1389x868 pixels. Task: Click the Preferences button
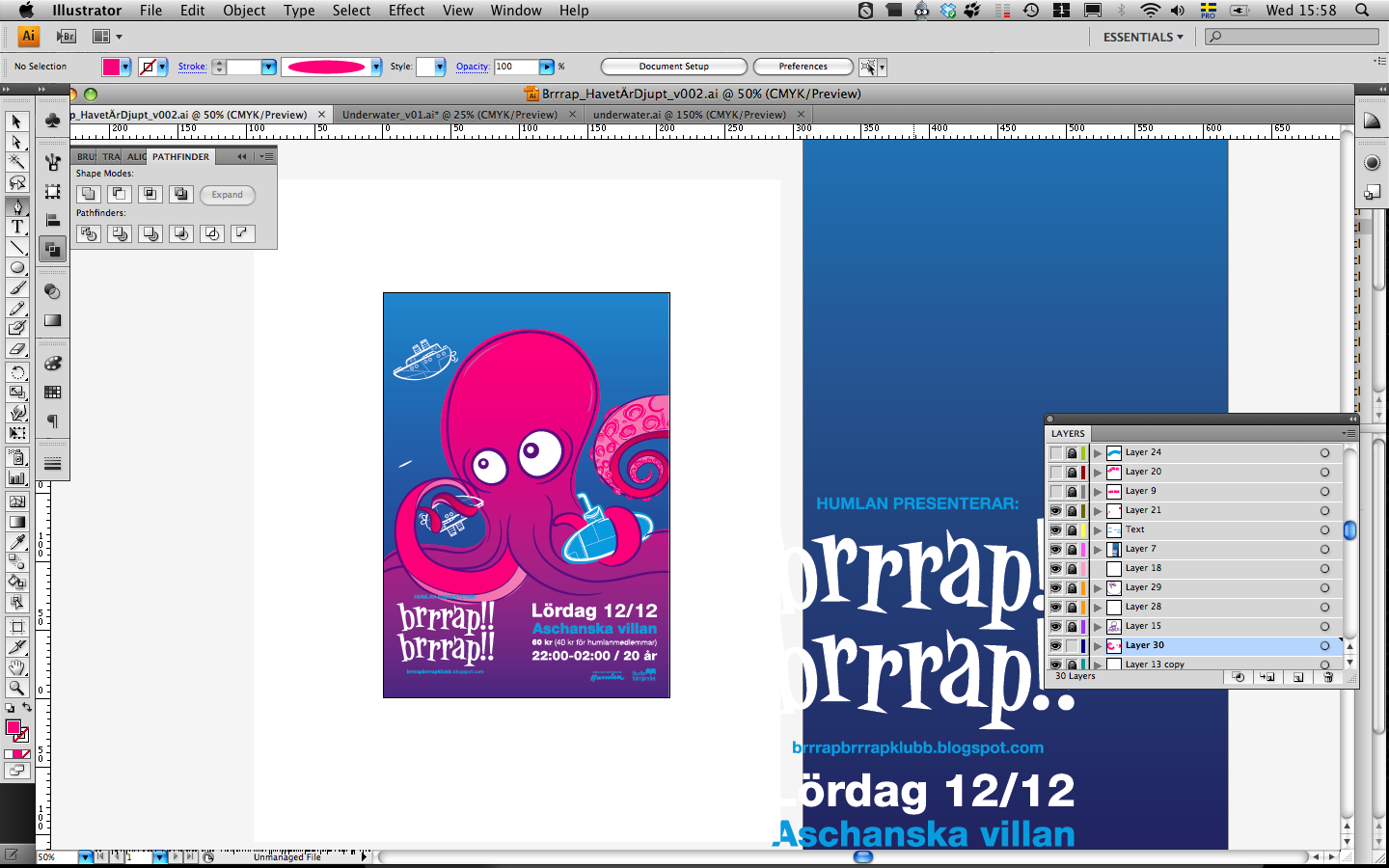(x=803, y=67)
